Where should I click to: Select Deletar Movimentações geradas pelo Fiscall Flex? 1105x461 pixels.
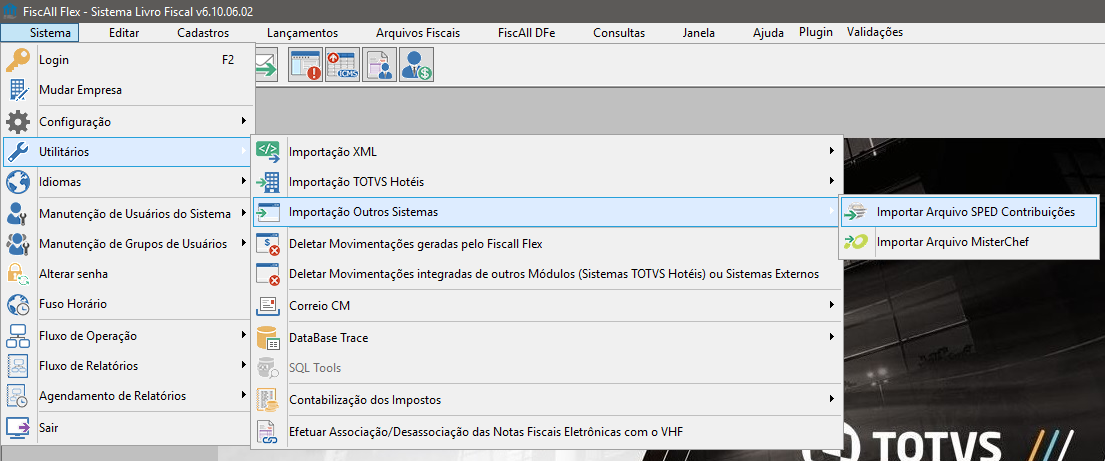coord(548,244)
